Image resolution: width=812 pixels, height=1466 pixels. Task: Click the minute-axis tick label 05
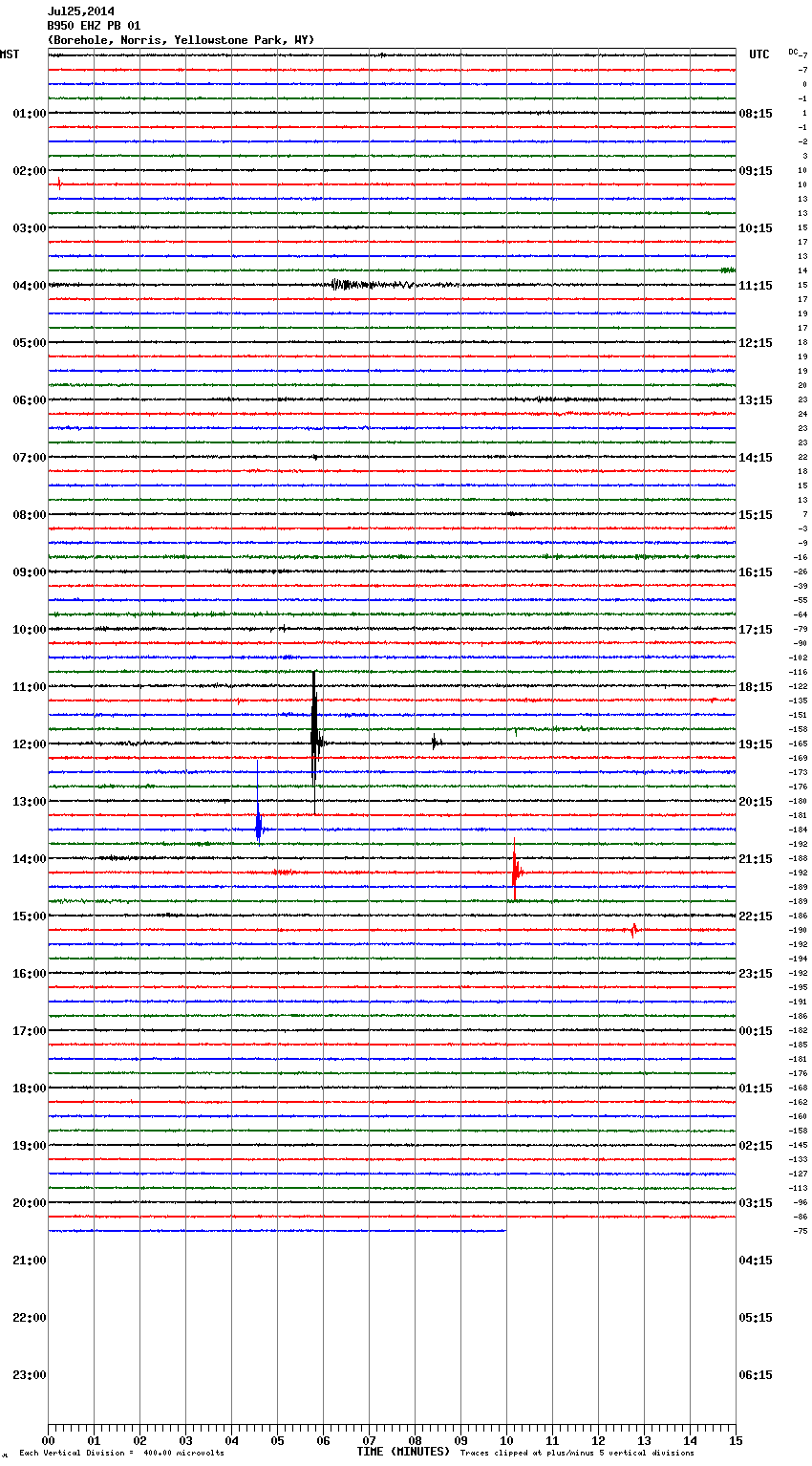[277, 1440]
